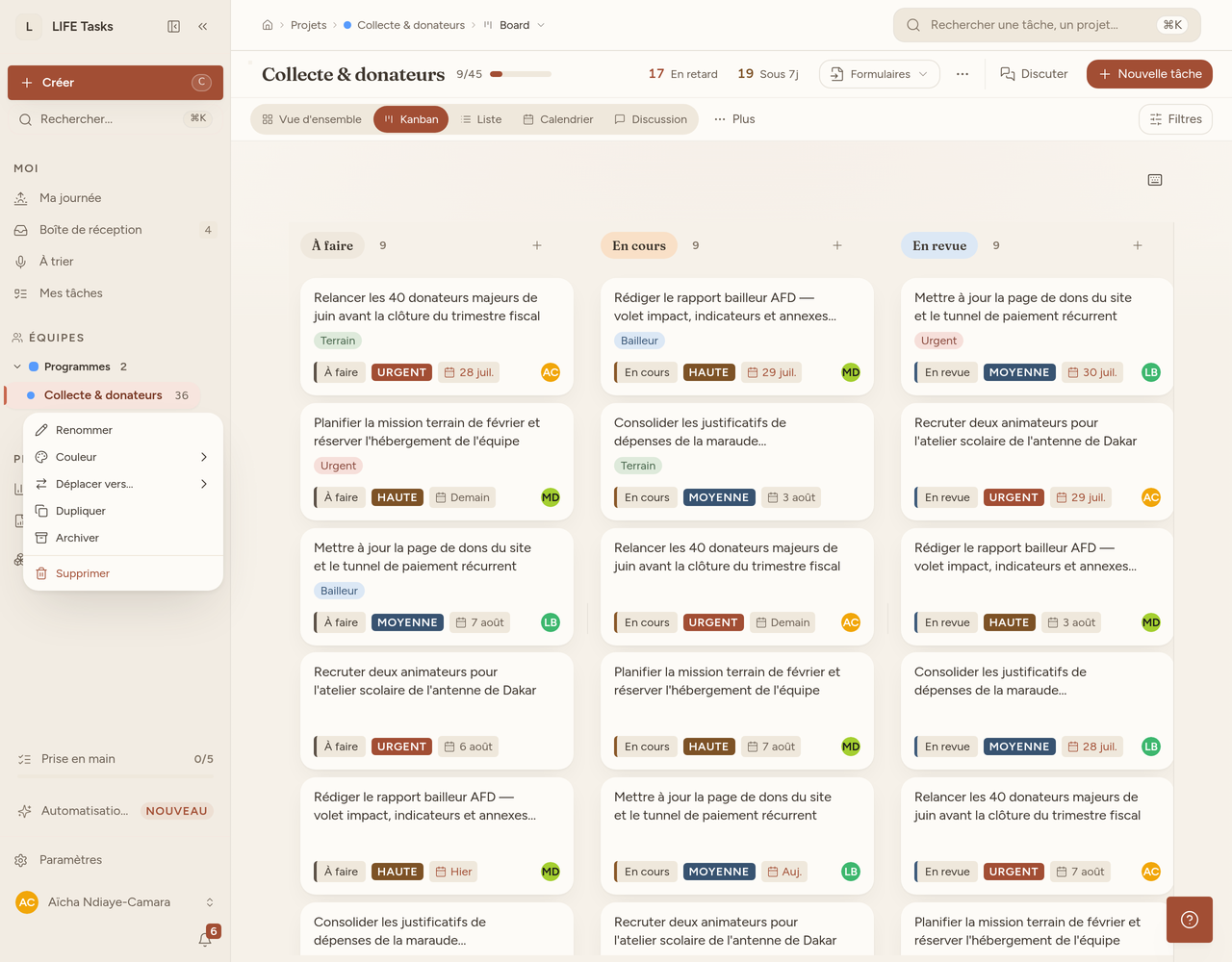The width and height of the screenshot is (1232, 962).
Task: Add a card with the En cours plus
Action: pyautogui.click(x=837, y=245)
